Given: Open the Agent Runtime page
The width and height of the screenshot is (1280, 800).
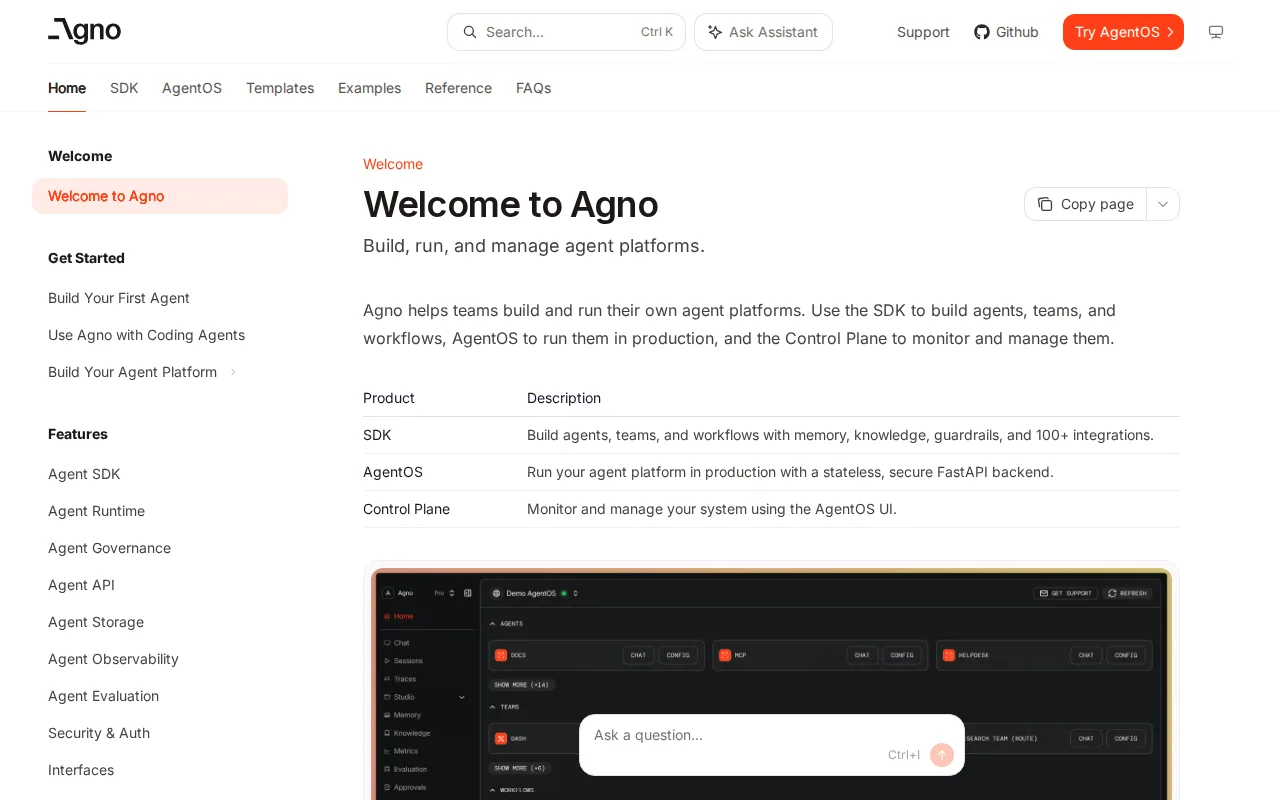Looking at the screenshot, I should pos(96,511).
